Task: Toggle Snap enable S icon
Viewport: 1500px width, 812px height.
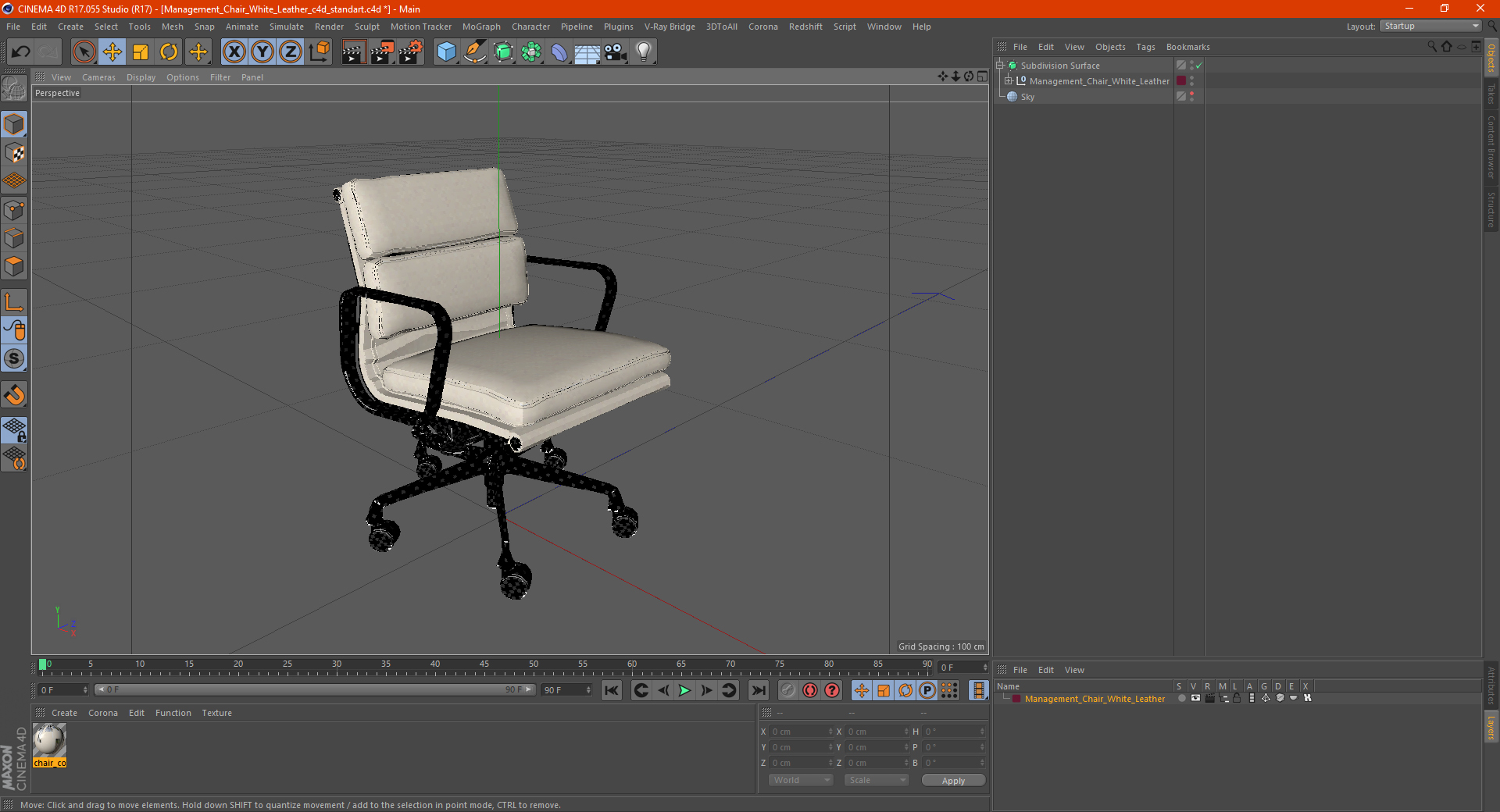Action: pos(14,359)
